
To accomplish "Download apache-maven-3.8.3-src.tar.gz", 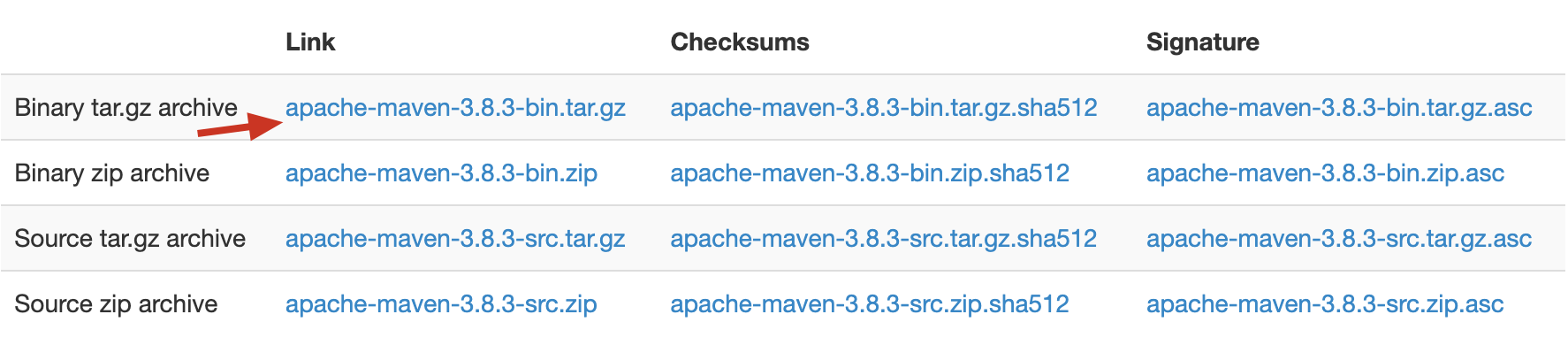I will [455, 239].
